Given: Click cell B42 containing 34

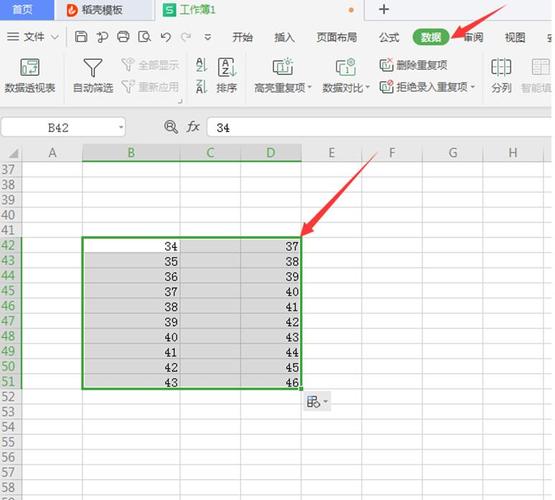Looking at the screenshot, I should coord(131,245).
